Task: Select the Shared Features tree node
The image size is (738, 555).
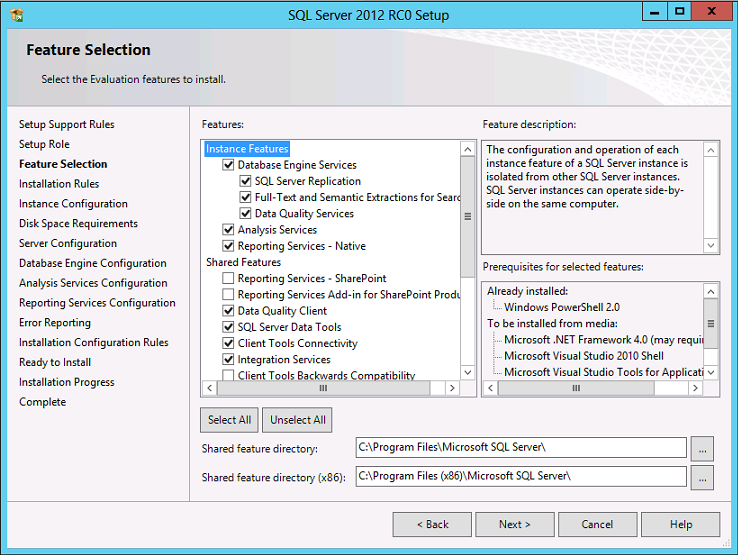Action: pyautogui.click(x=243, y=262)
